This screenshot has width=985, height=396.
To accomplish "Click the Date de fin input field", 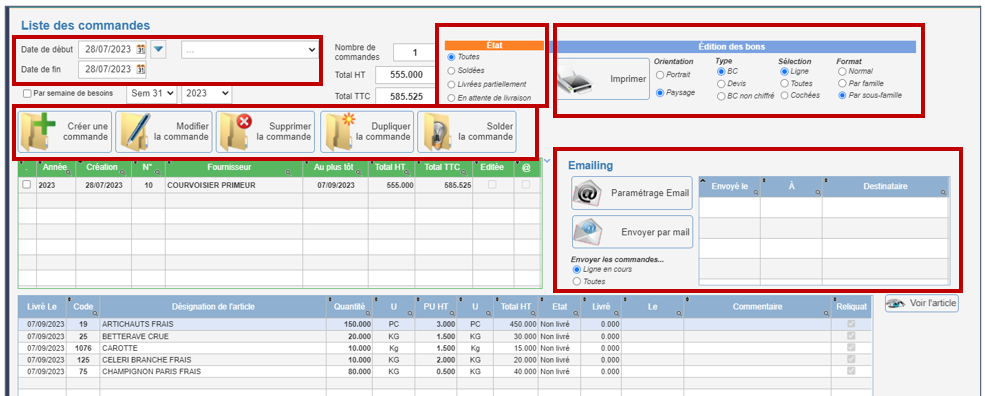I will coord(107,69).
